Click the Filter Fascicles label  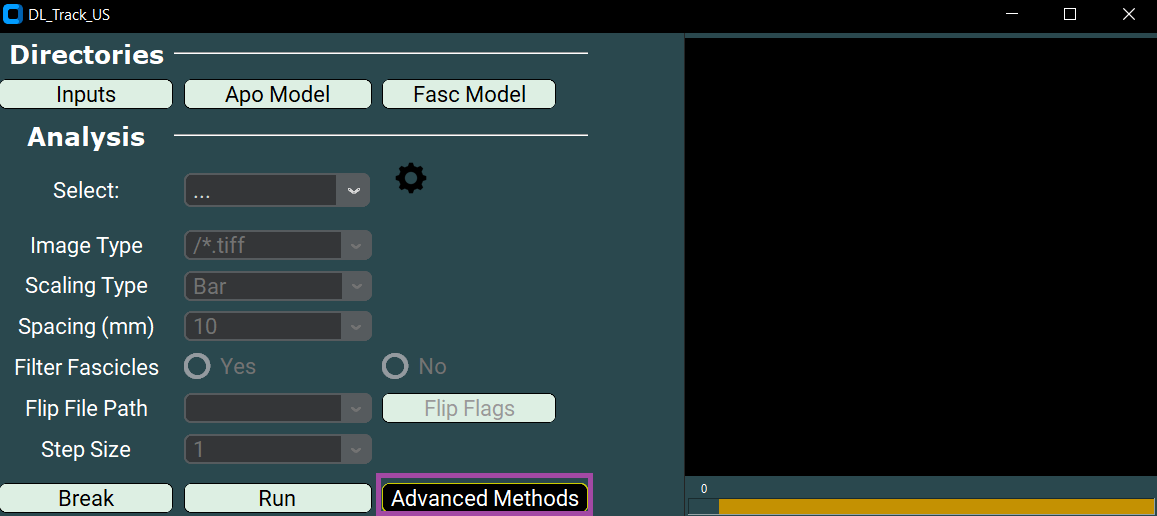[86, 367]
